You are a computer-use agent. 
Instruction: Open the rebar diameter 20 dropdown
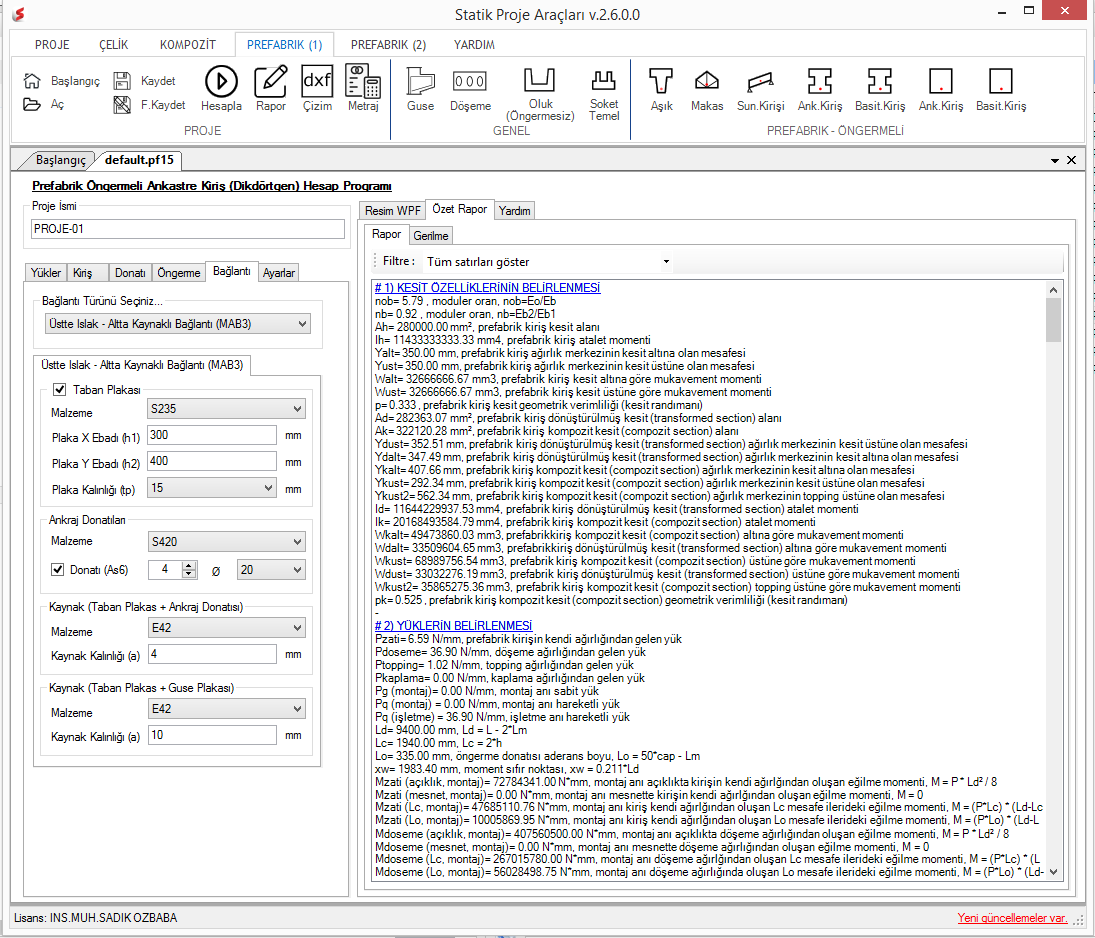pos(271,570)
